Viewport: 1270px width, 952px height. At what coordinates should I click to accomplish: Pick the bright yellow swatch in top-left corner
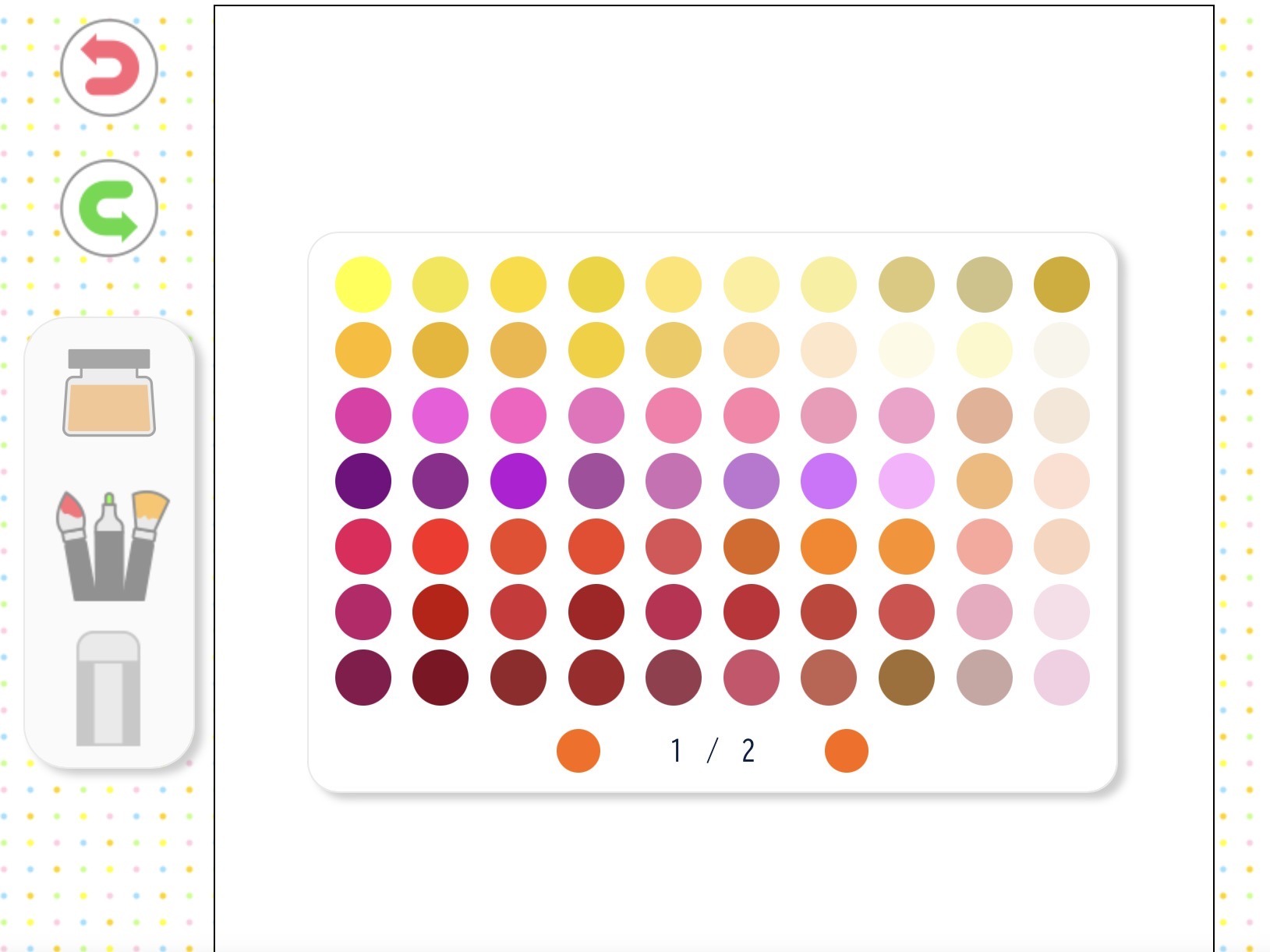363,285
